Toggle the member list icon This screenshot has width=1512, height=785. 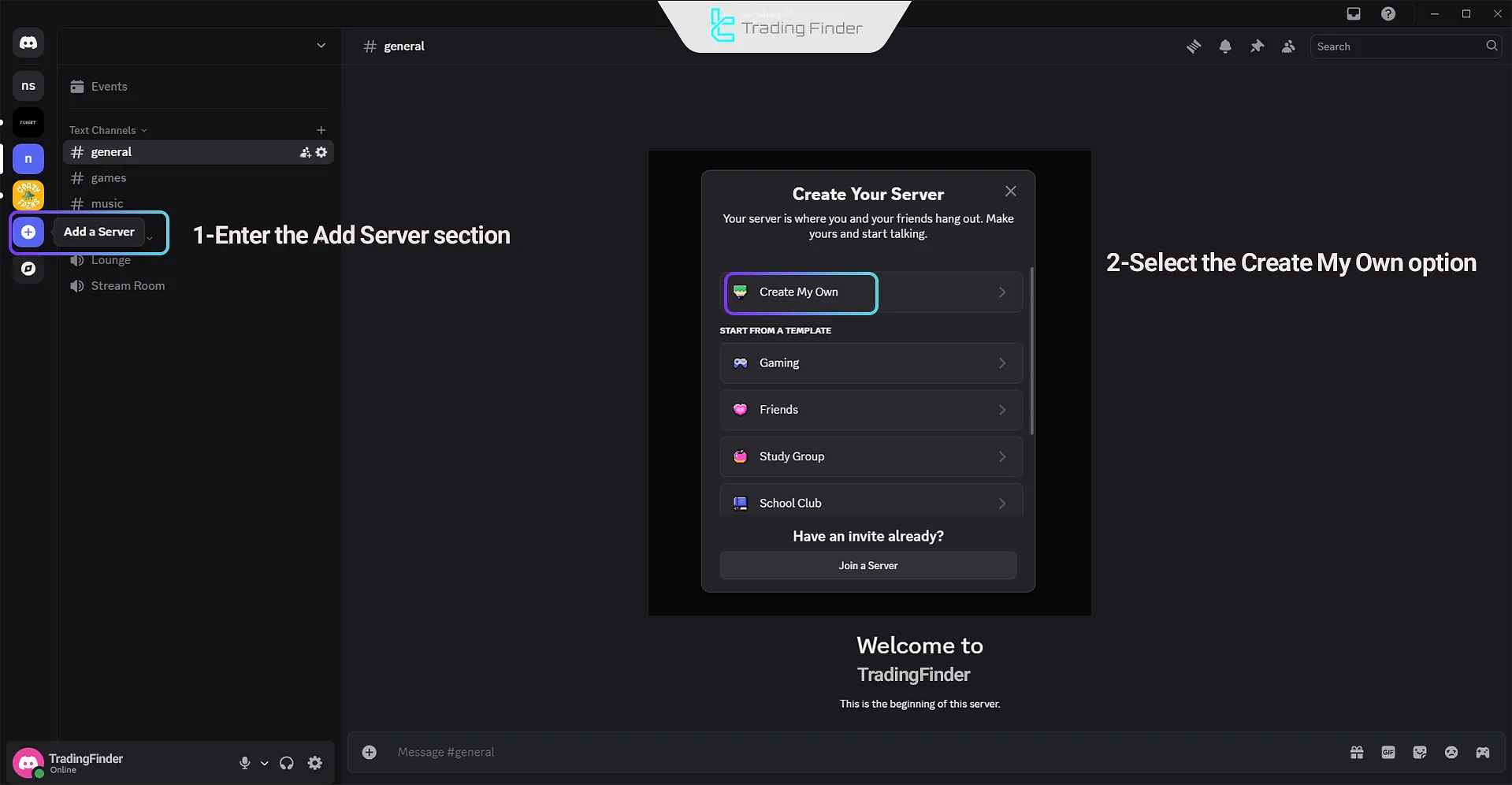(1288, 47)
